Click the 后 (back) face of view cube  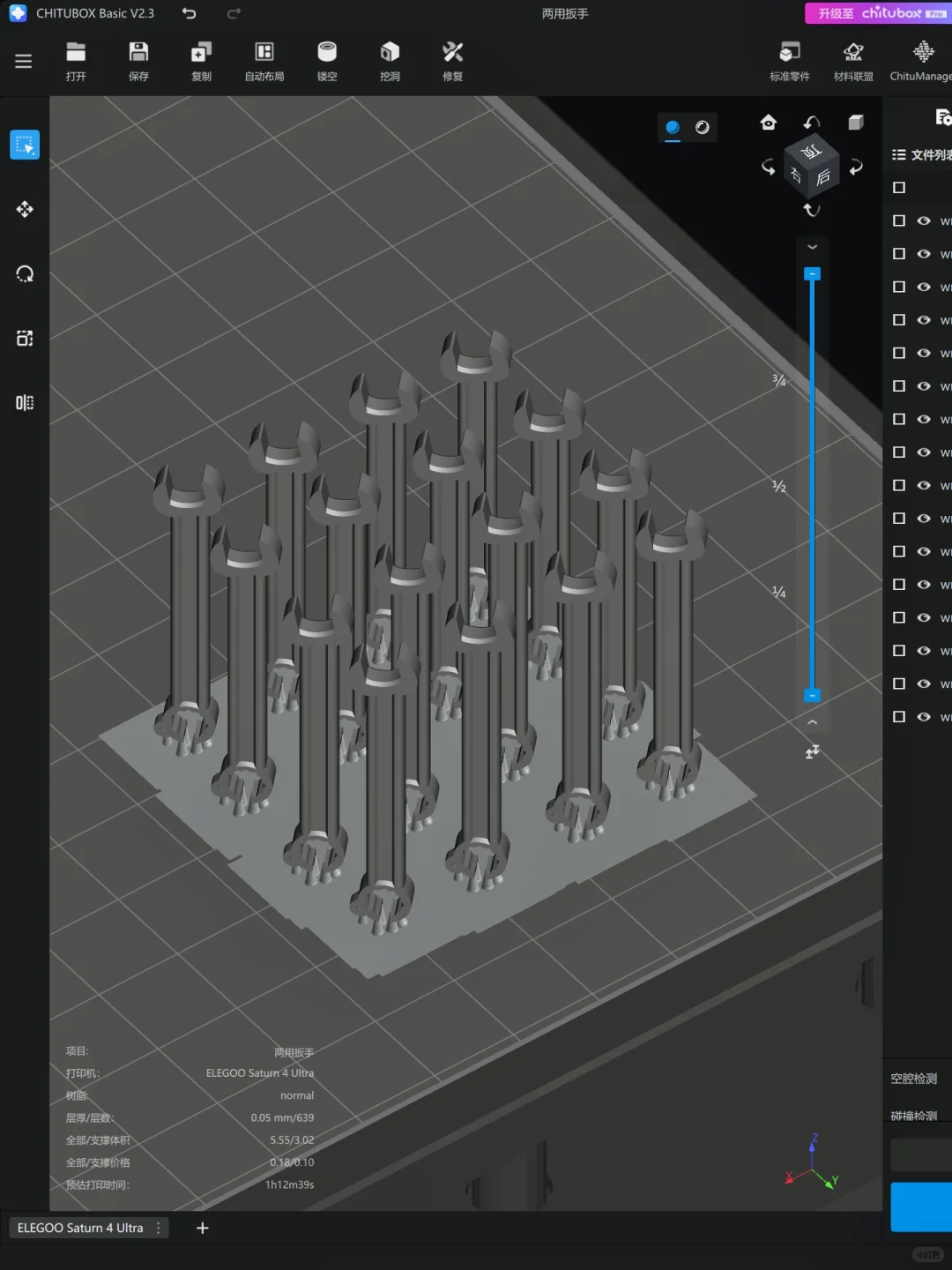(823, 177)
